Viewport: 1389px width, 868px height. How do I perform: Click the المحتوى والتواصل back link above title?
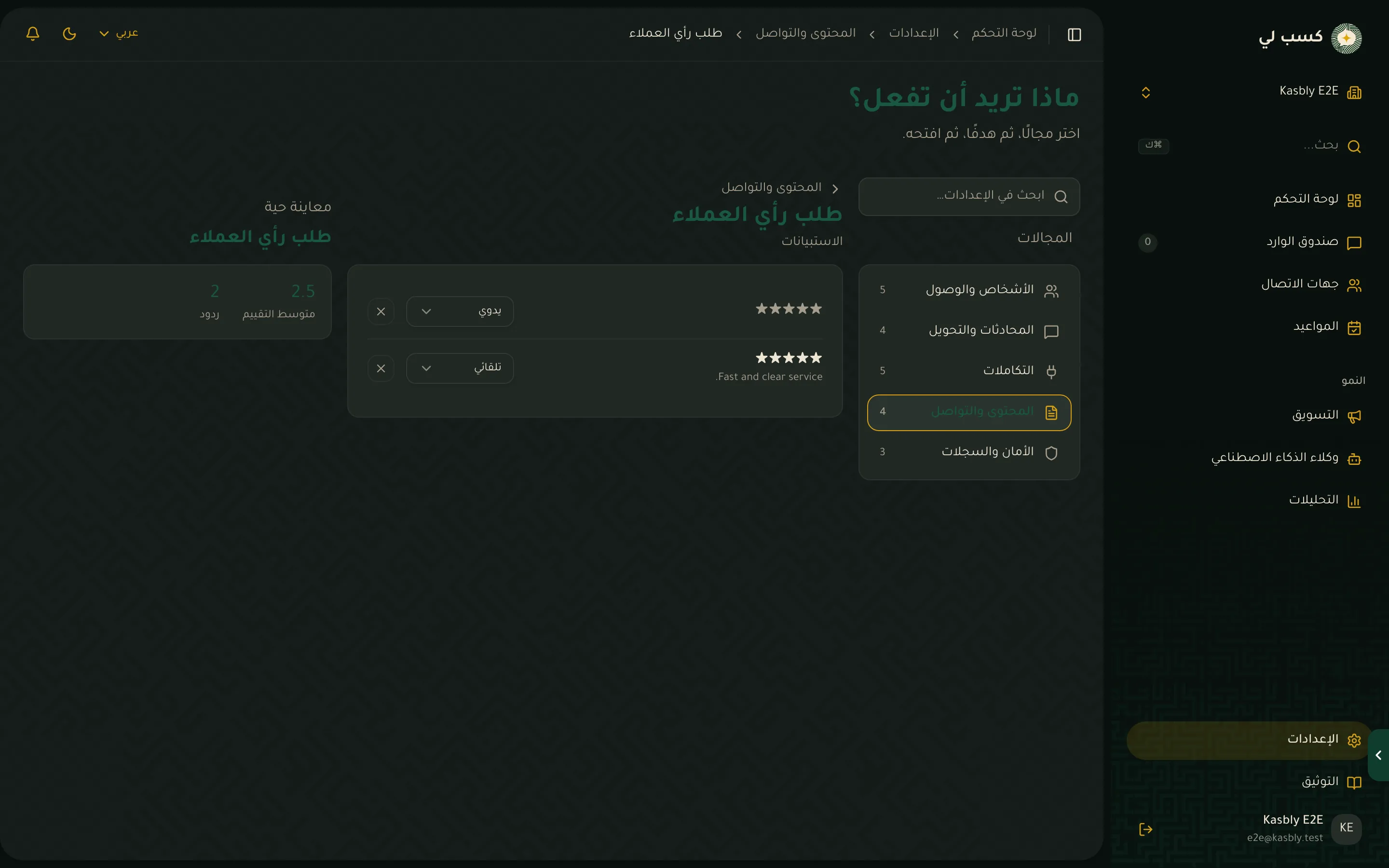(x=771, y=188)
